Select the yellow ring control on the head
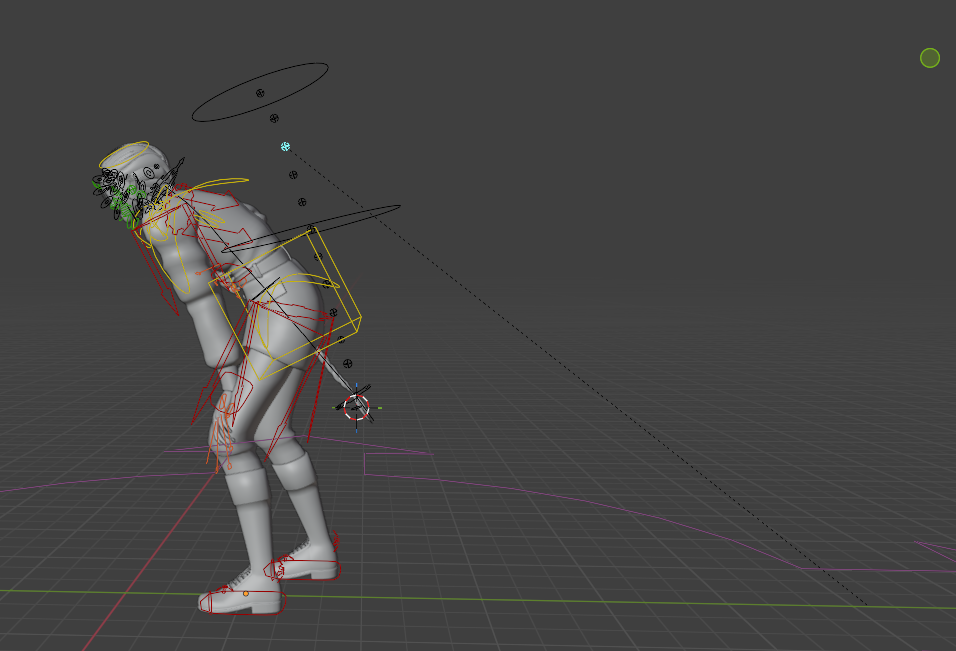Image resolution: width=956 pixels, height=651 pixels. tap(124, 155)
